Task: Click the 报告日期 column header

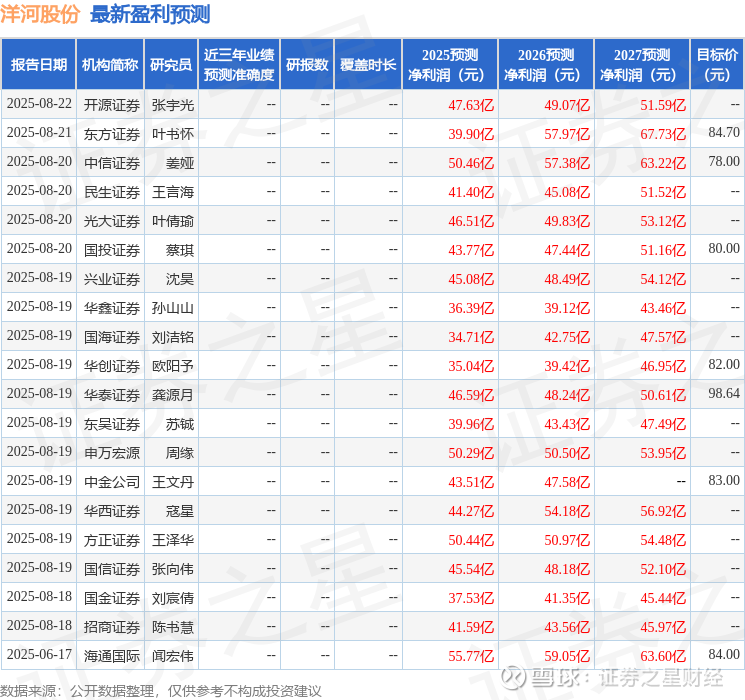Action: click(x=38, y=64)
